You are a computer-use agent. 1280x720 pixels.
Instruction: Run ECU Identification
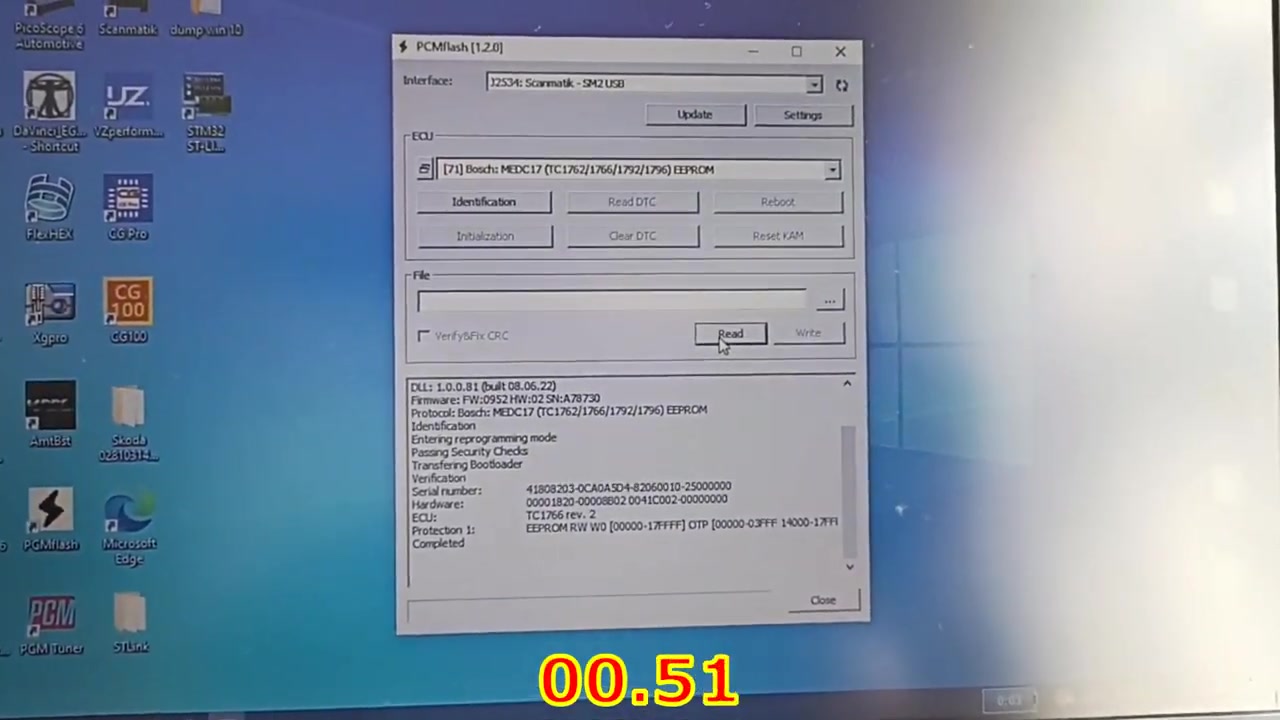click(483, 202)
